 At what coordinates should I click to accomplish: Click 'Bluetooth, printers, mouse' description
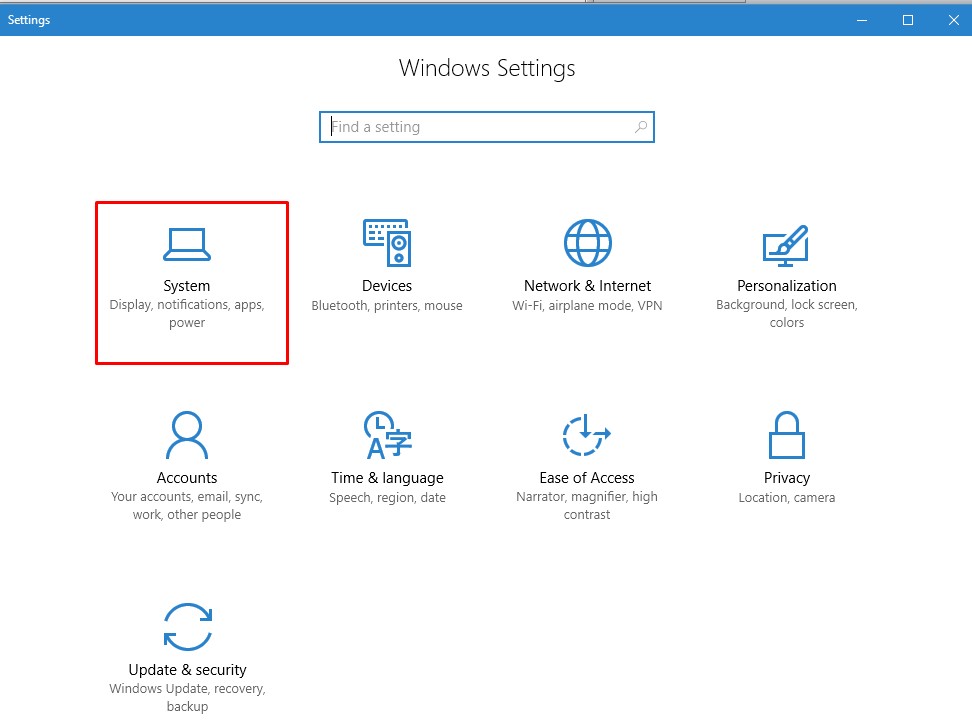pyautogui.click(x=387, y=306)
